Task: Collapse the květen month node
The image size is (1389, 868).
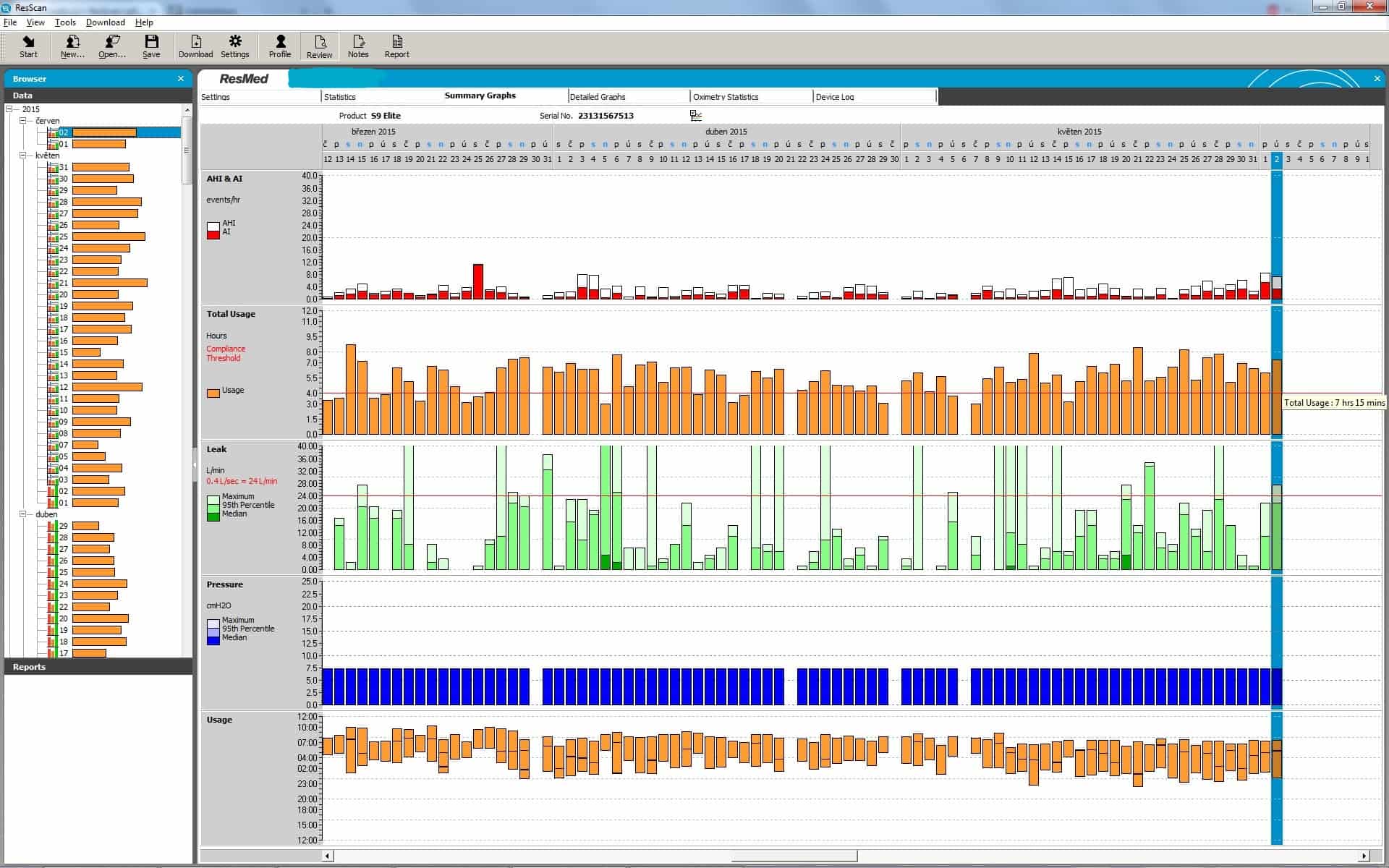Action: pos(22,156)
